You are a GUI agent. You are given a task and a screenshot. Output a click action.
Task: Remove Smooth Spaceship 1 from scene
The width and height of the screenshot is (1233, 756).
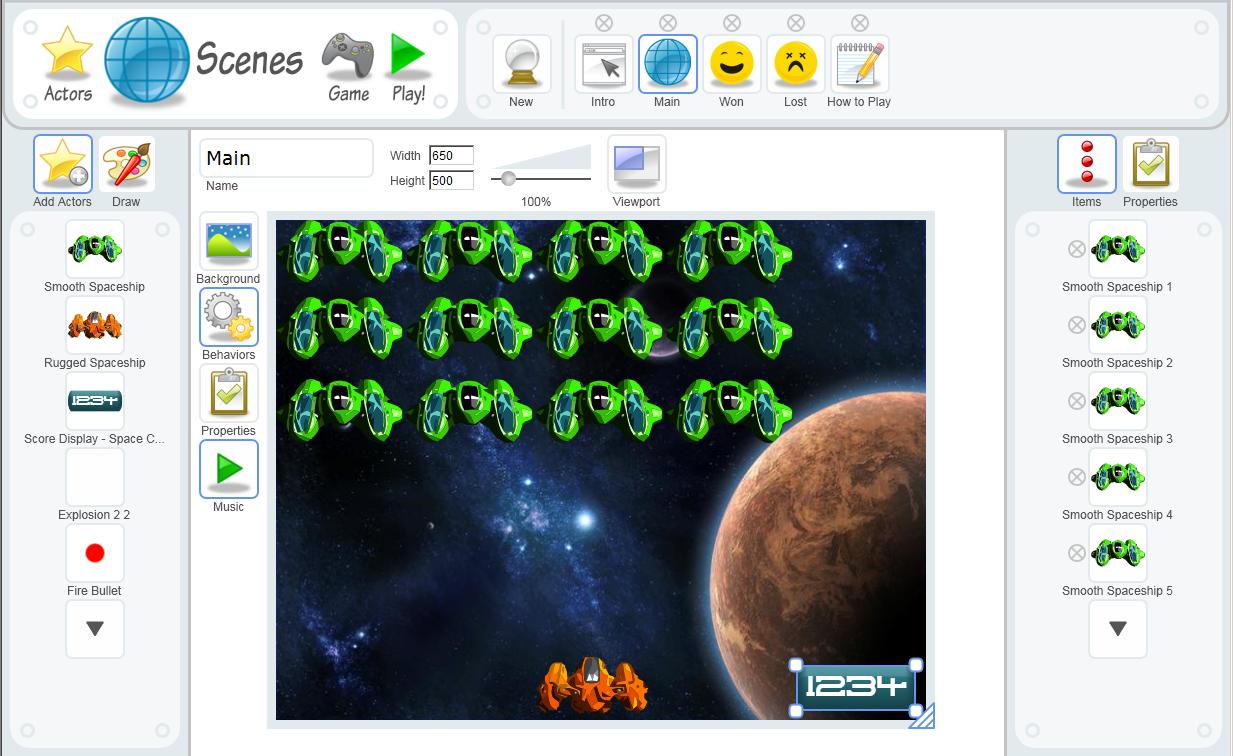pyautogui.click(x=1076, y=249)
